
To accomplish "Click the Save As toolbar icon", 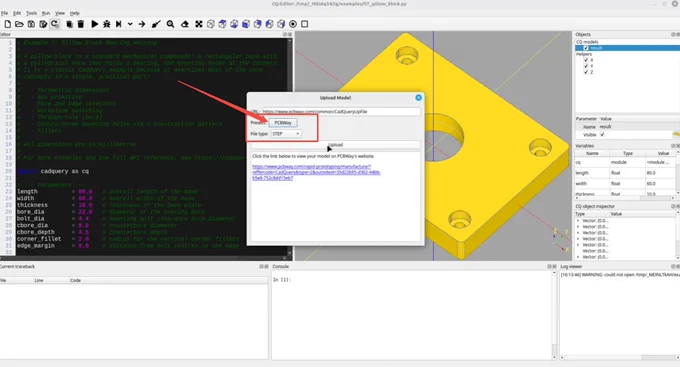I will 43,24.
